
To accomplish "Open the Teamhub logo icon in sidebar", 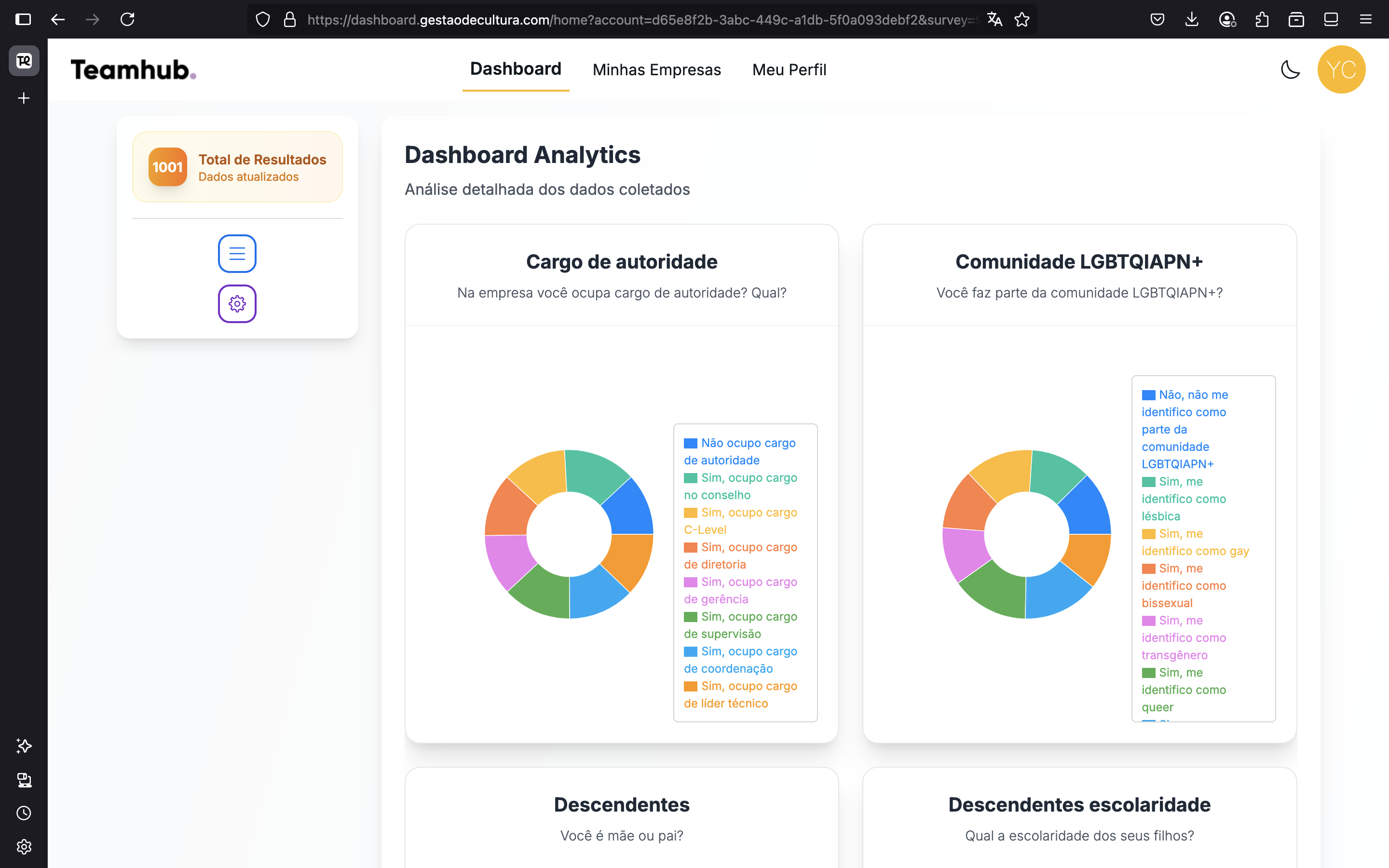I will [x=24, y=60].
